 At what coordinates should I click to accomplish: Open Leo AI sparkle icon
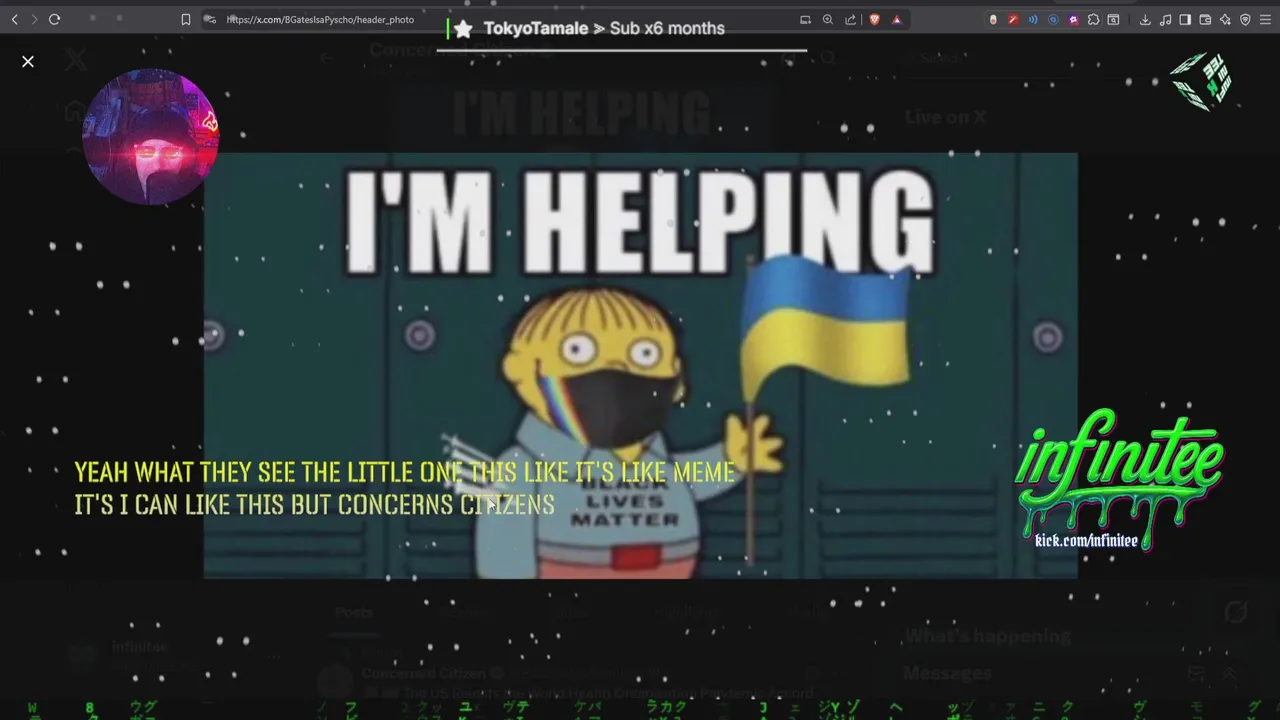[x=1225, y=20]
